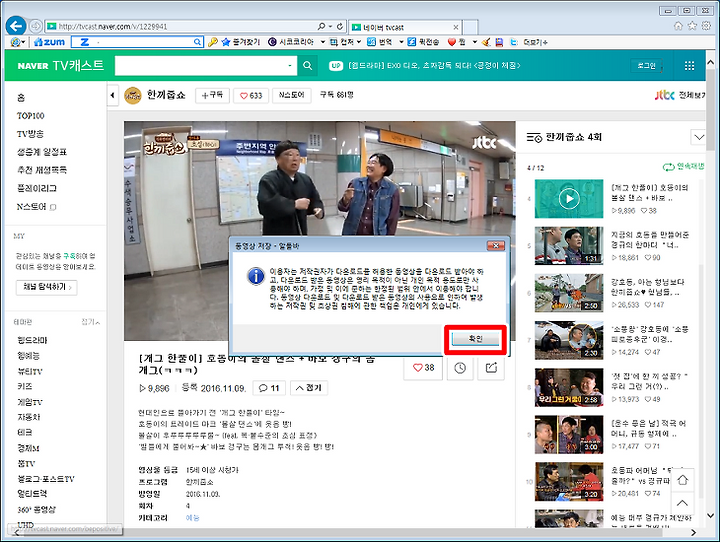The height and width of the screenshot is (542, 720).
Task: Select 플레이리그 in left sidebar
Action: coord(37,188)
